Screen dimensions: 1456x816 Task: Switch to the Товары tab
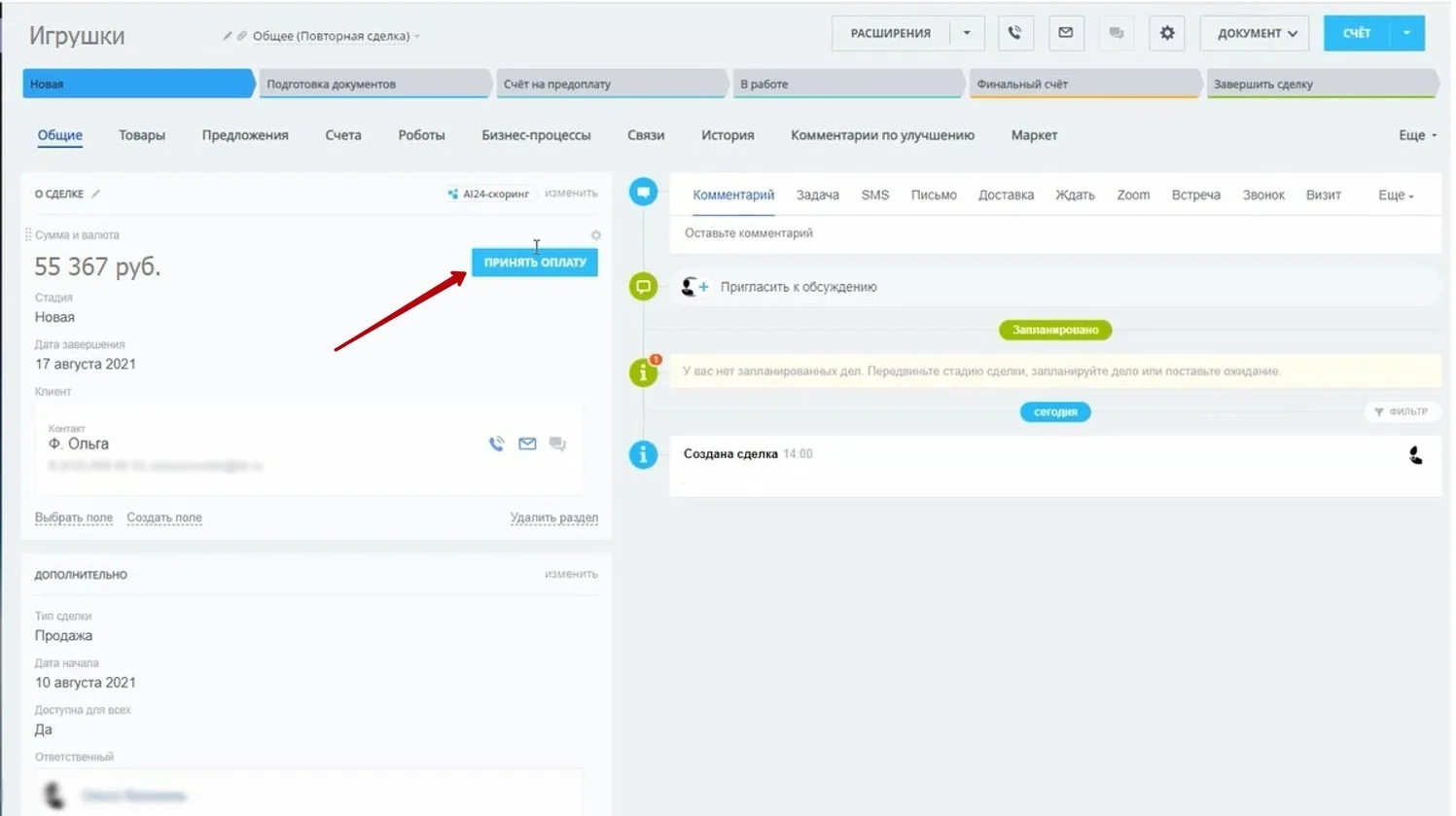pos(142,135)
